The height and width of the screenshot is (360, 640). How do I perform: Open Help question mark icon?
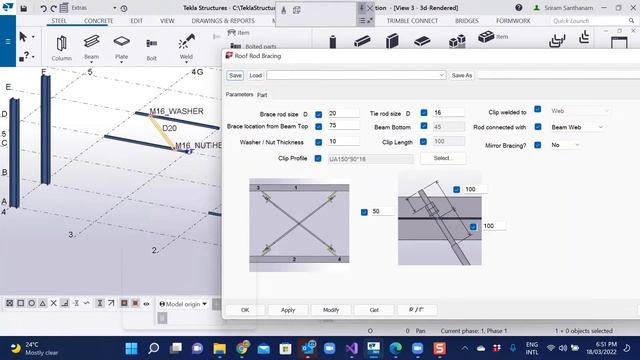coord(518,8)
